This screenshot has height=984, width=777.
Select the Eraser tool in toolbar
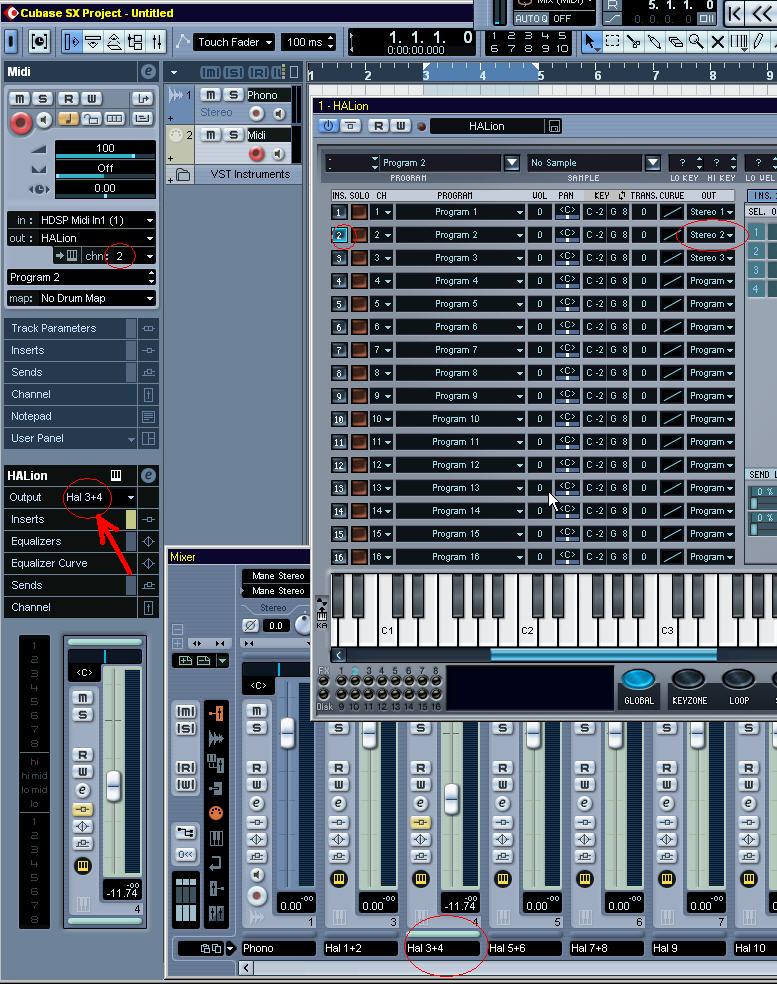675,42
